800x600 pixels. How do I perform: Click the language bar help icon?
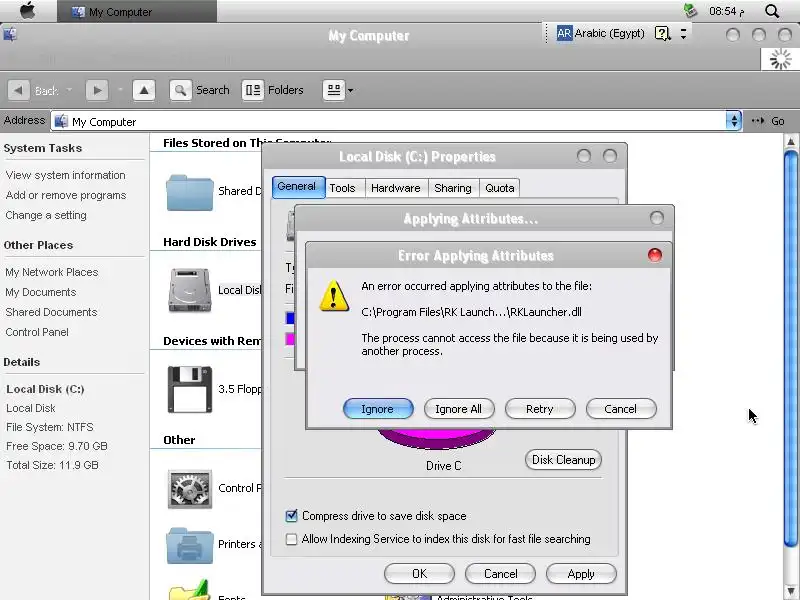tap(662, 34)
